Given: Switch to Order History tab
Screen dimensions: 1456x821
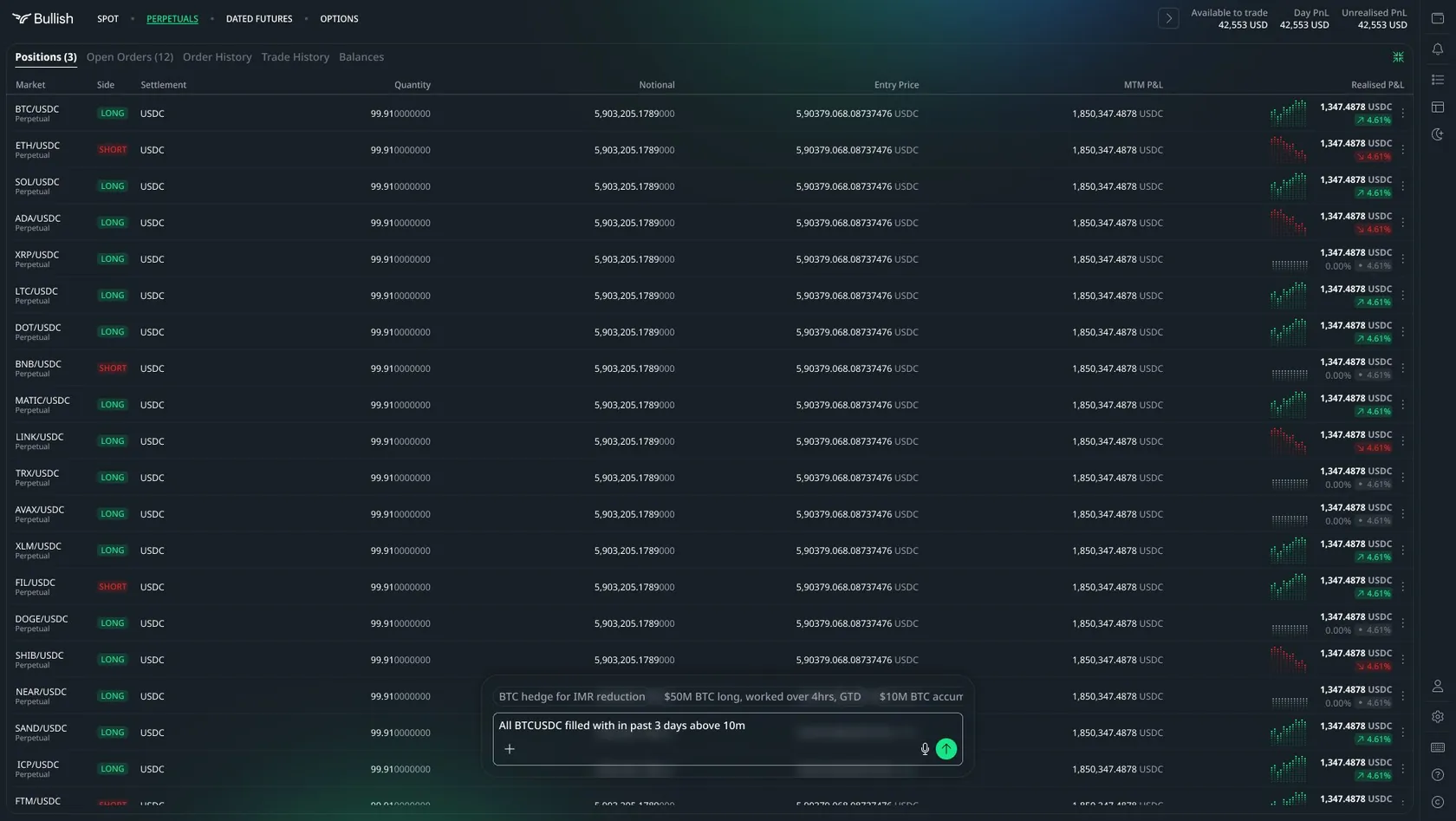Looking at the screenshot, I should pyautogui.click(x=218, y=57).
